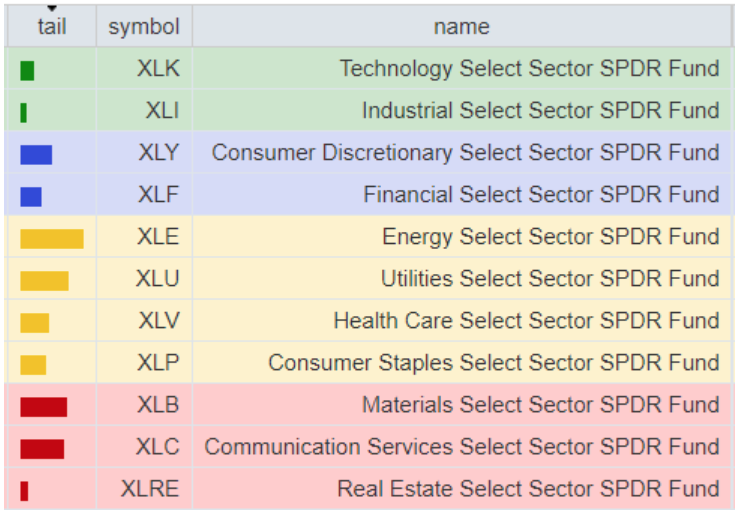The height and width of the screenshot is (510, 736).
Task: Open Real Estate Select Sector SPDR Fund
Action: [x=528, y=489]
